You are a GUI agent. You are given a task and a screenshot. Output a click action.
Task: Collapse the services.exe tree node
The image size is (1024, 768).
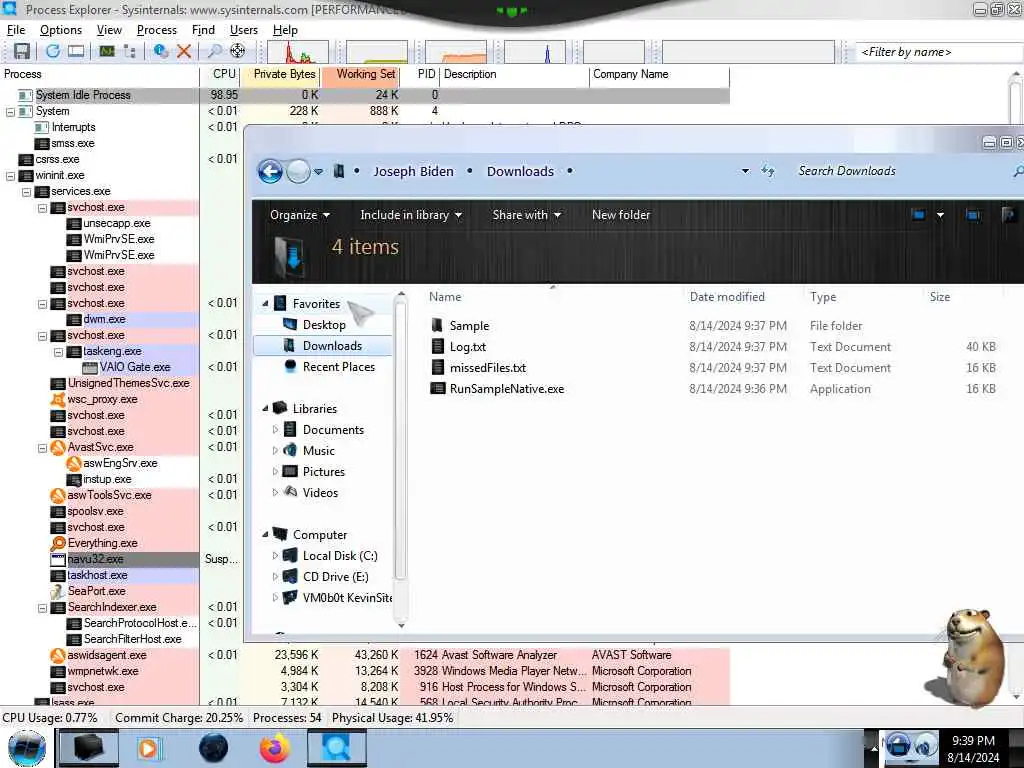click(x=26, y=192)
